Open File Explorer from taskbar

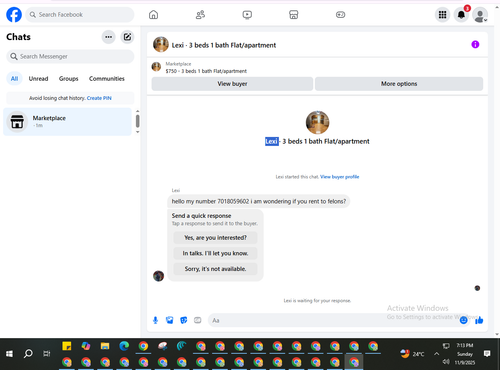[105, 346]
